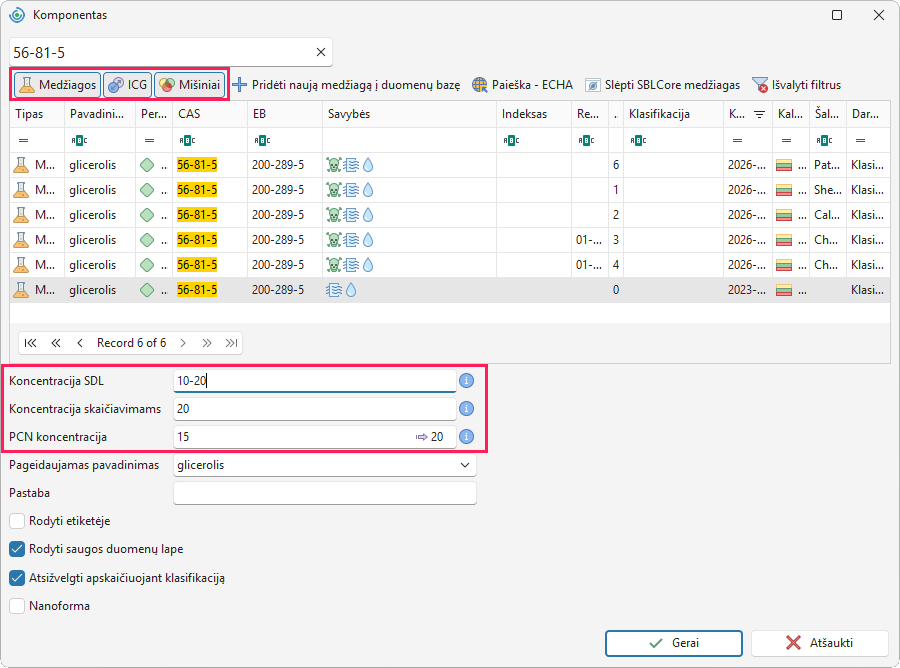The height and width of the screenshot is (668, 900).
Task: Toggle the Medžiagos substances filter
Action: 57,85
